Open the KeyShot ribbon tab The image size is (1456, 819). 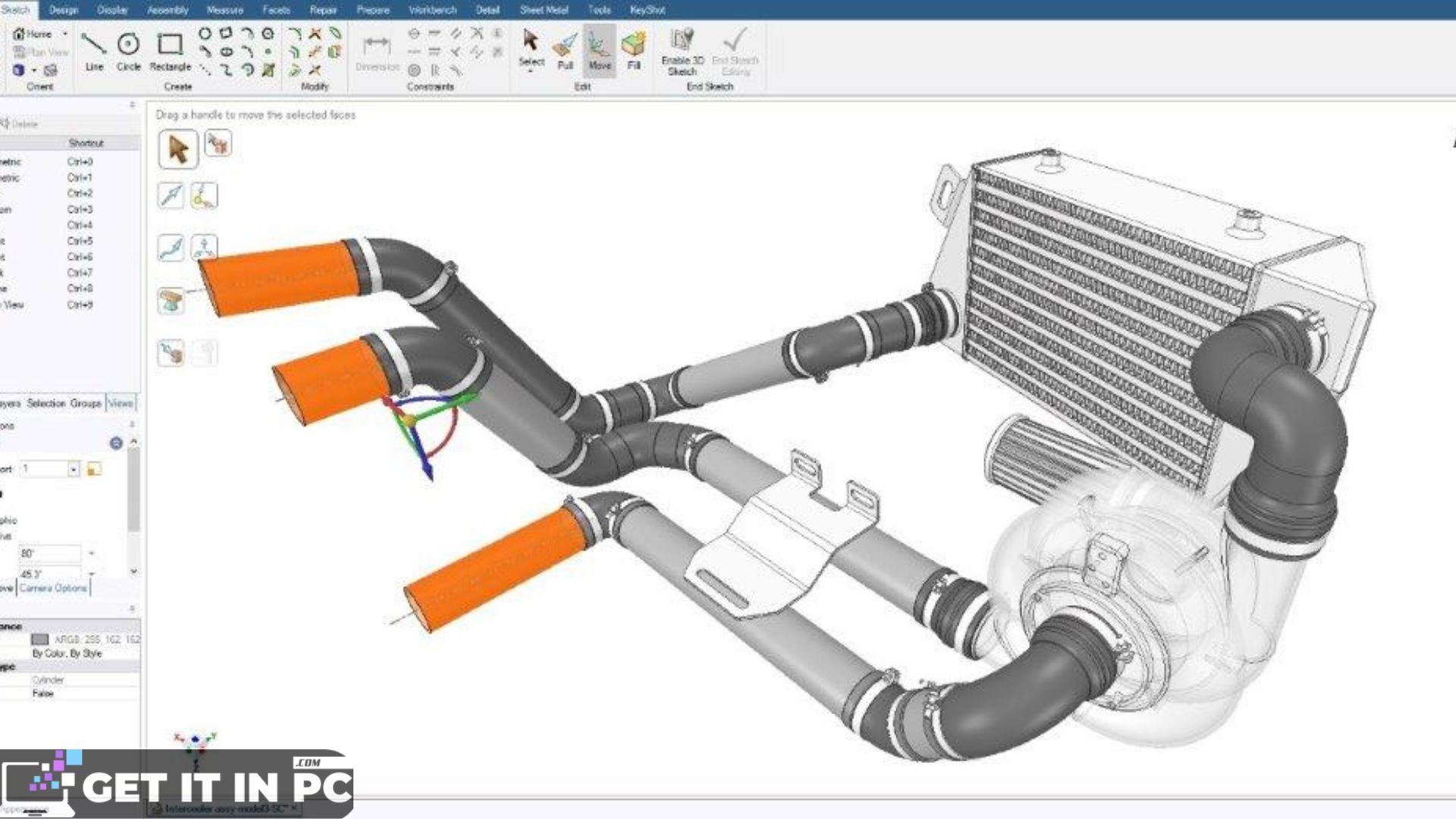[x=648, y=10]
